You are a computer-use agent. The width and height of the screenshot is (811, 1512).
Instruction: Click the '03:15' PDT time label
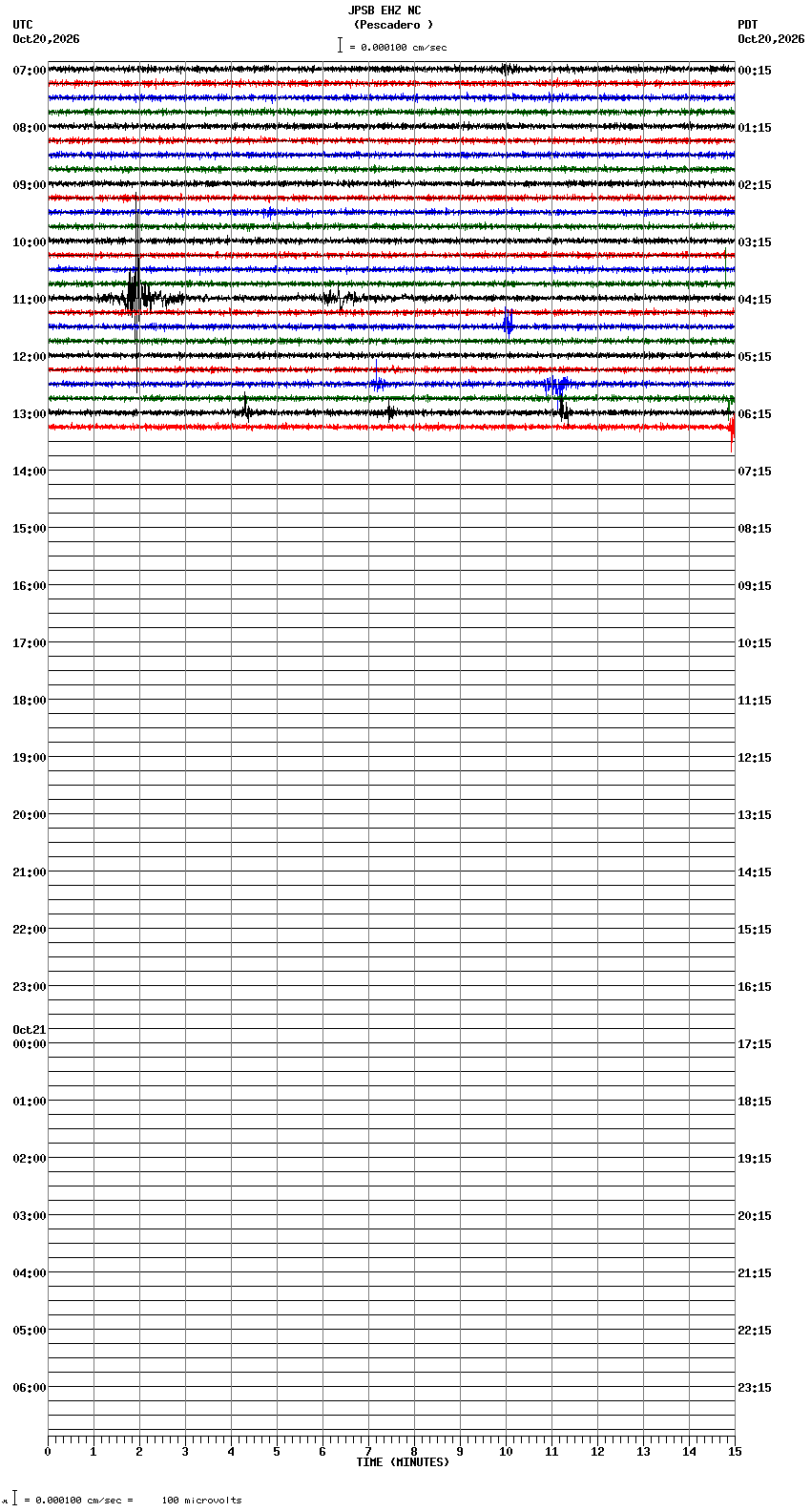click(755, 242)
